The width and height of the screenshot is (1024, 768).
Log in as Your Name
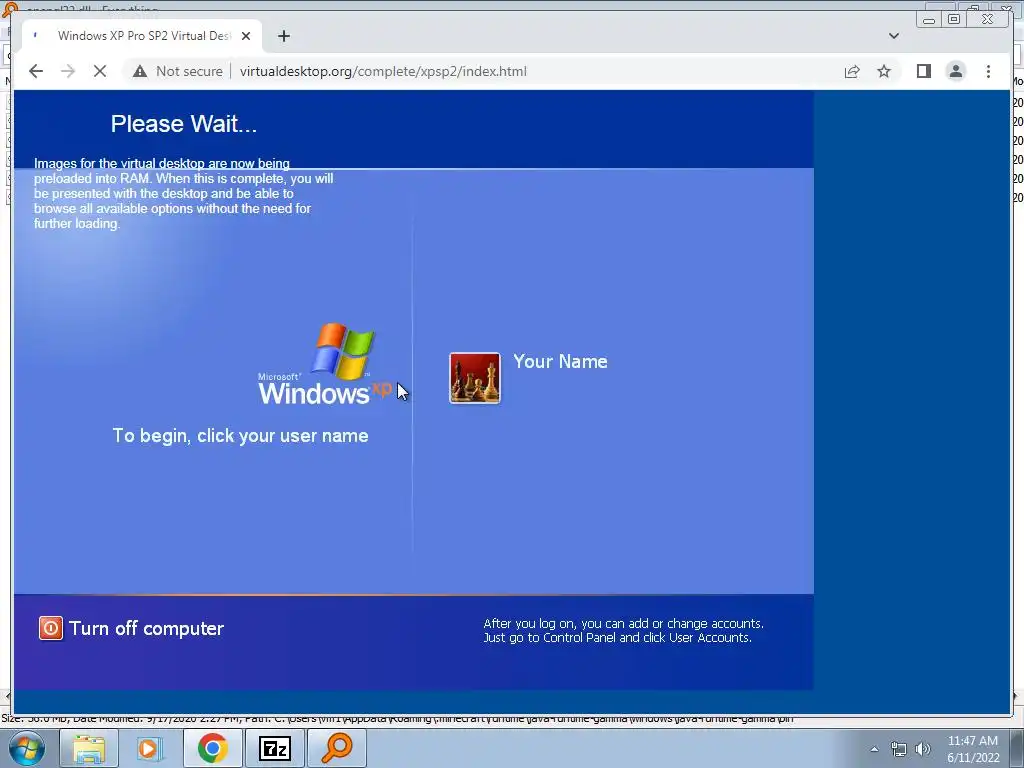(x=560, y=361)
